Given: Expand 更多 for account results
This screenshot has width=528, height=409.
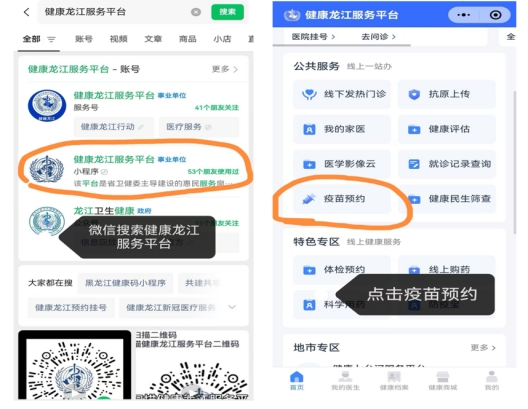Looking at the screenshot, I should pos(225,69).
